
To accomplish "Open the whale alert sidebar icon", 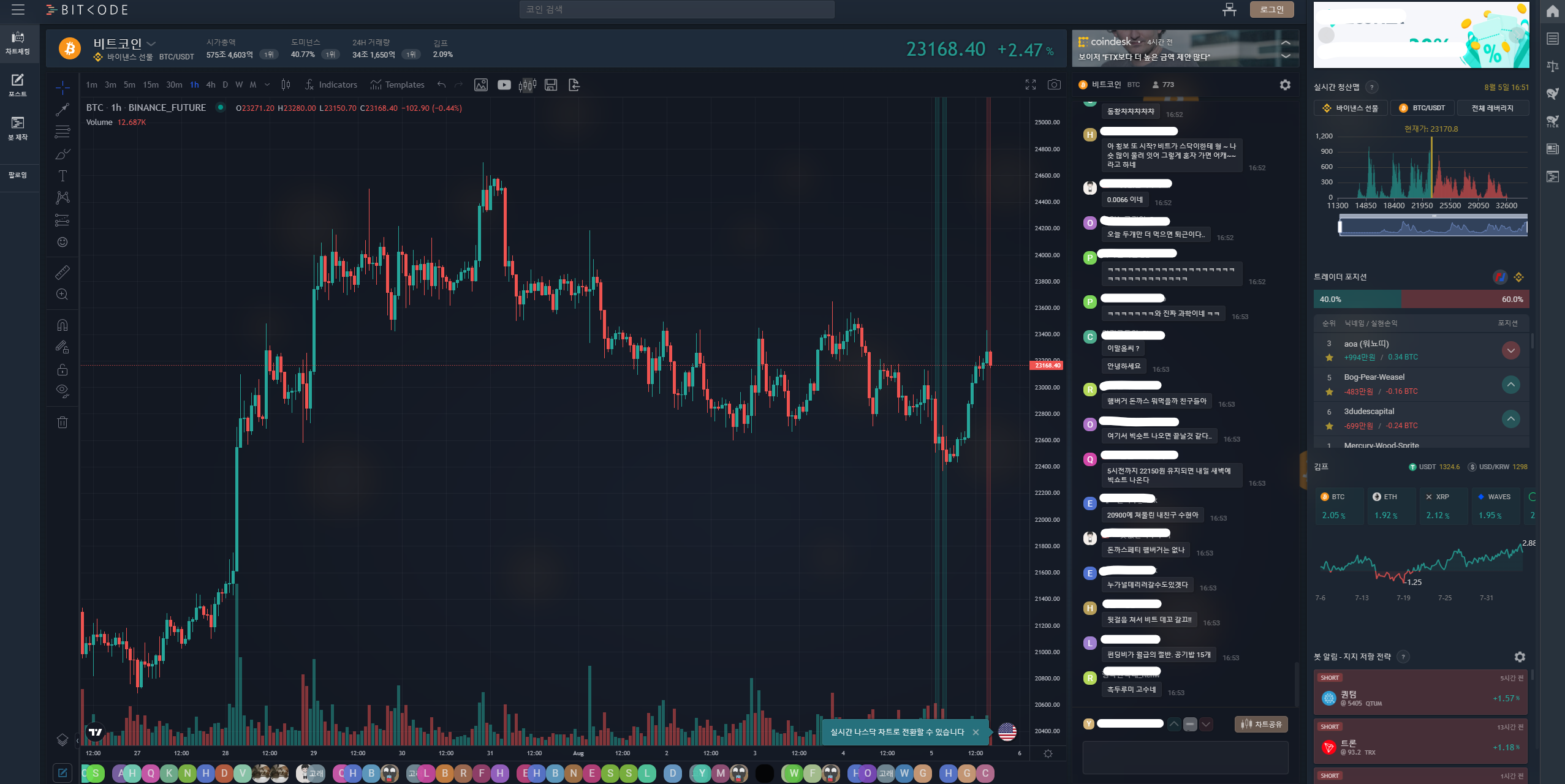I will tap(1552, 94).
